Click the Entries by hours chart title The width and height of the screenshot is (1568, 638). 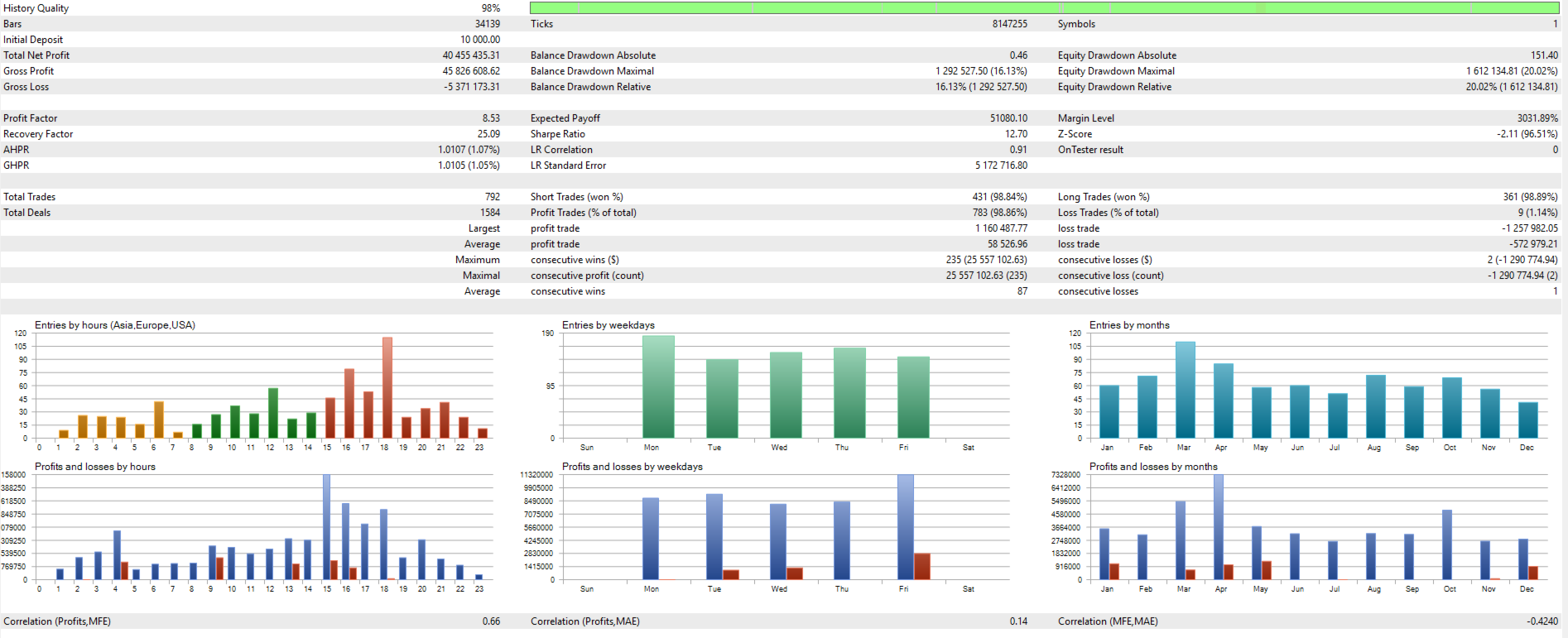pos(115,325)
